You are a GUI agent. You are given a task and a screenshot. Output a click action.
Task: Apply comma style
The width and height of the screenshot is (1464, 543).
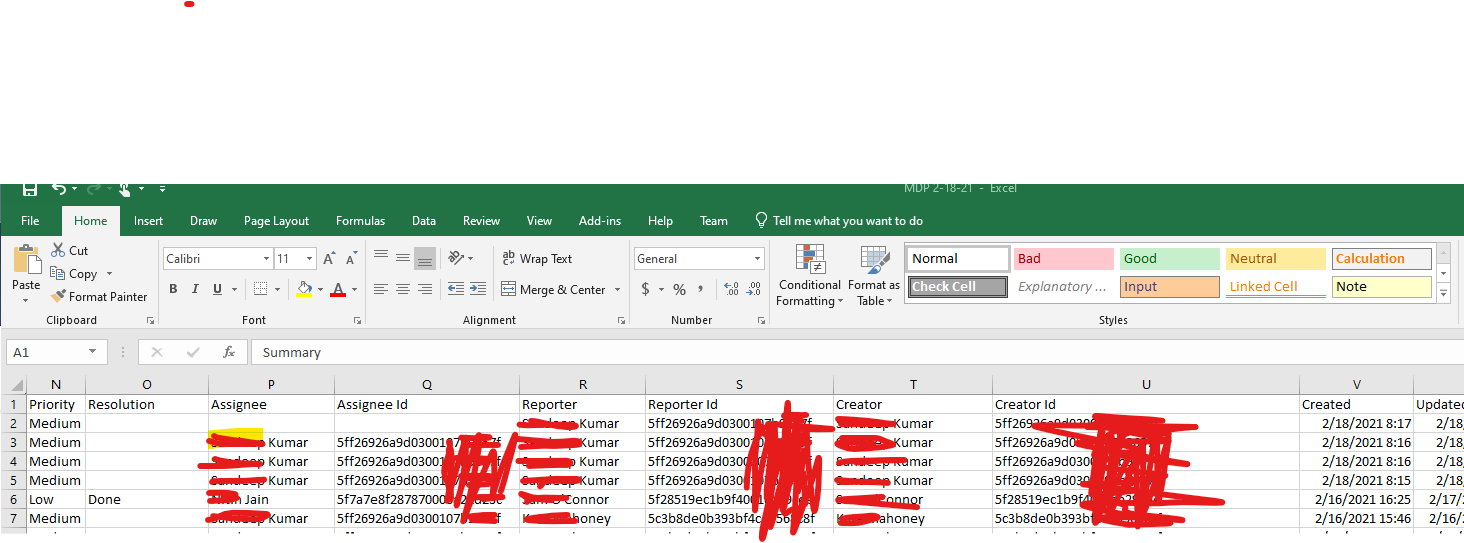[701, 289]
